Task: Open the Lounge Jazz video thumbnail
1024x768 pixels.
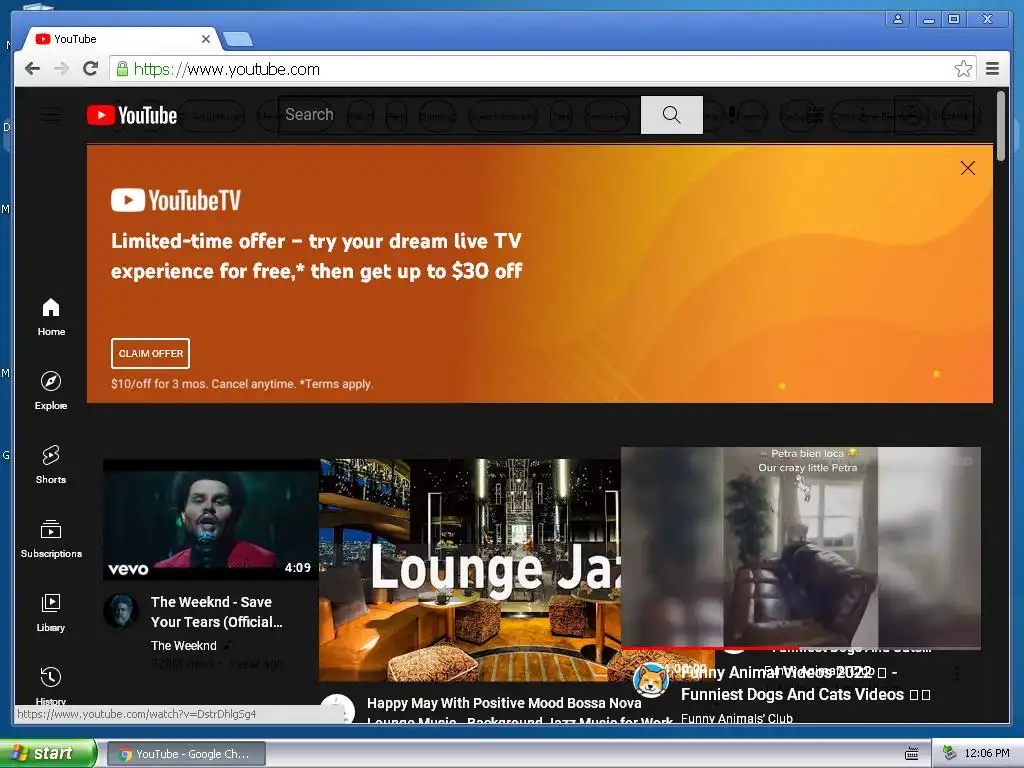Action: (469, 569)
